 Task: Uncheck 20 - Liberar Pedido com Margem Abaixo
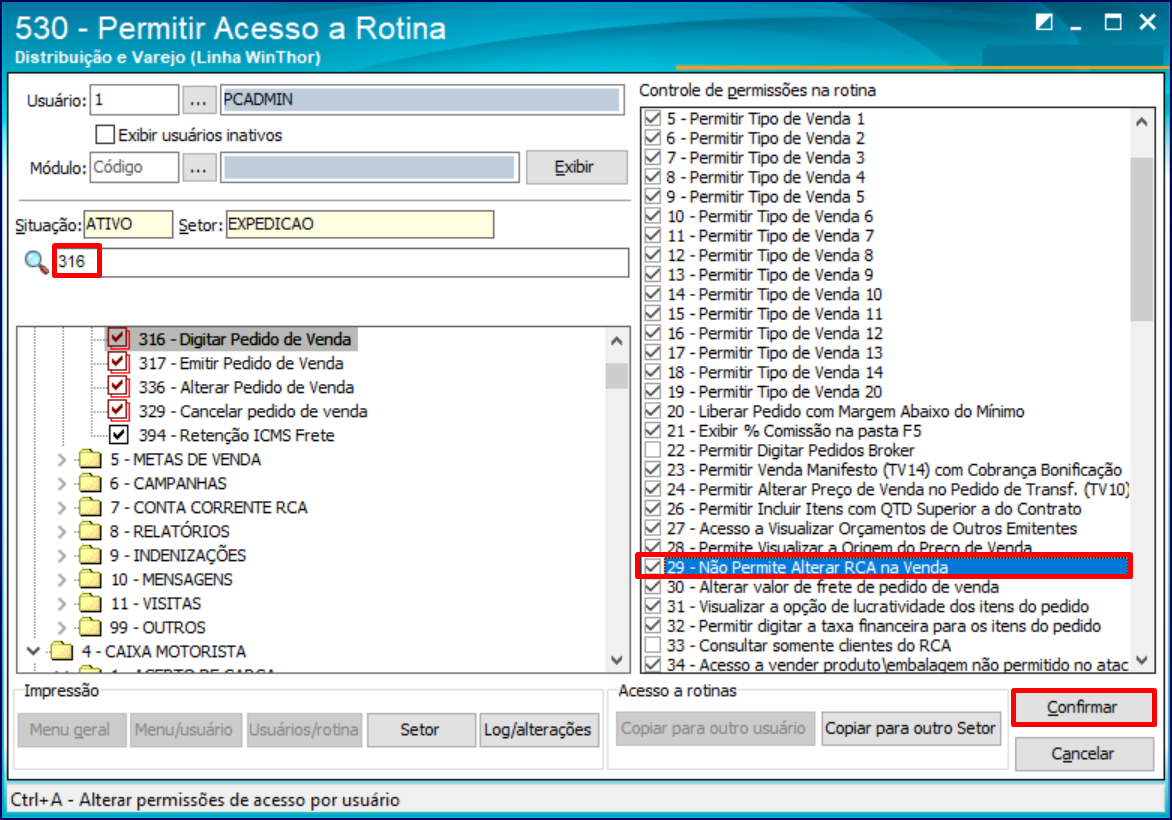click(x=653, y=411)
